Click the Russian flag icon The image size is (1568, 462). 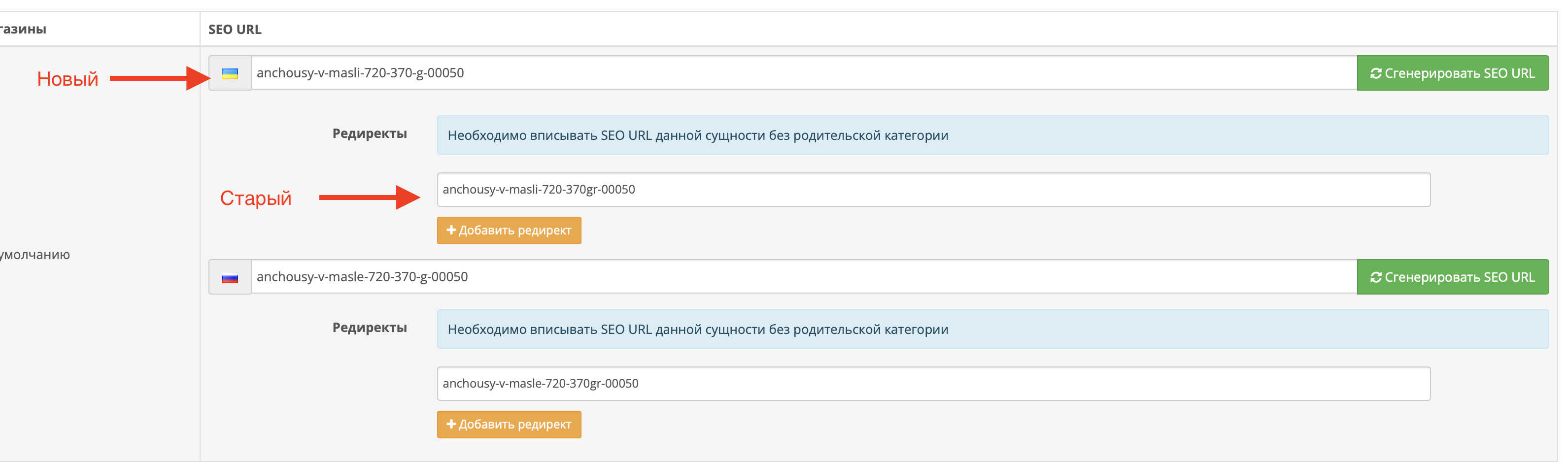click(230, 278)
